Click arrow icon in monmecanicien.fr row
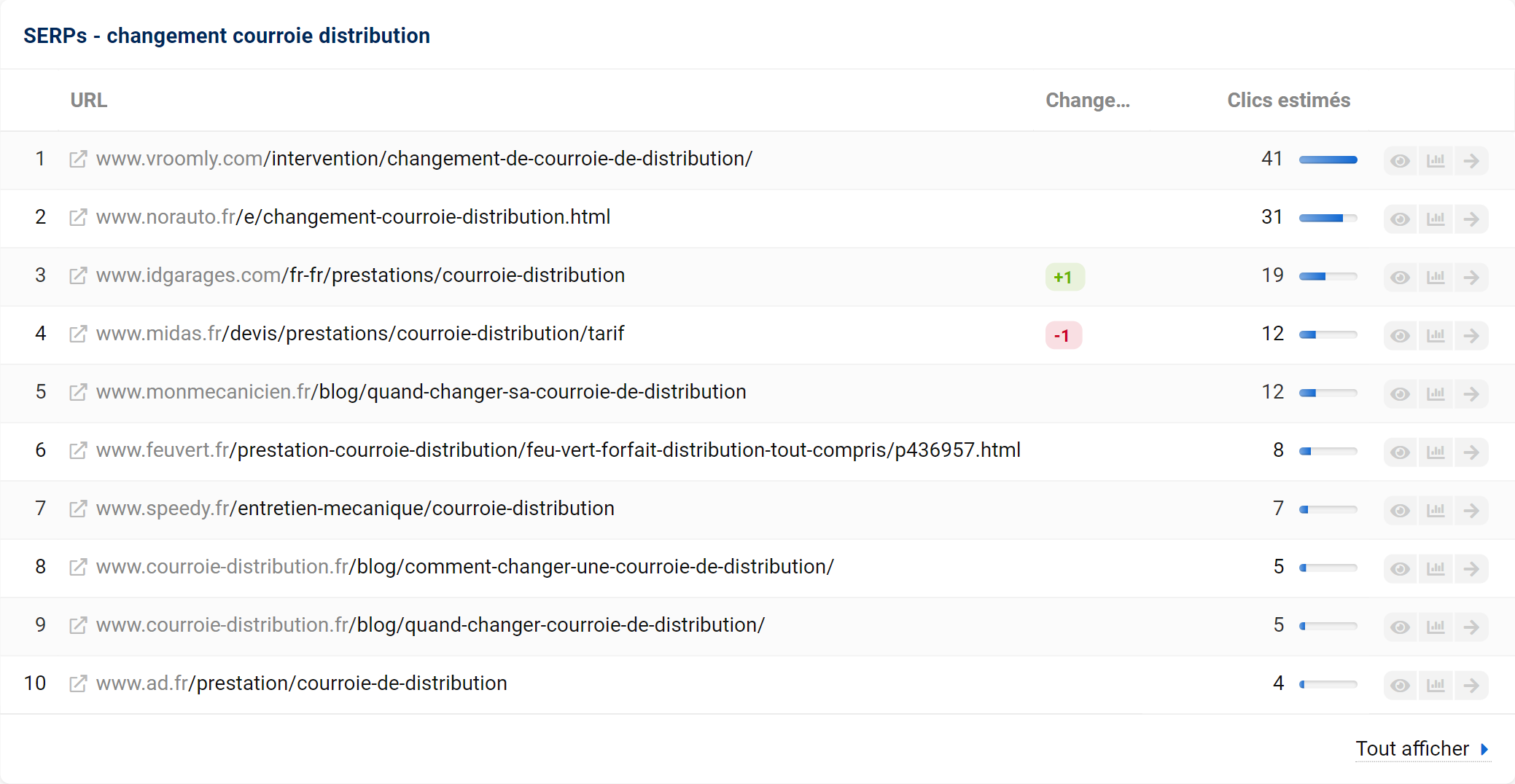The height and width of the screenshot is (784, 1515). coord(1471,393)
